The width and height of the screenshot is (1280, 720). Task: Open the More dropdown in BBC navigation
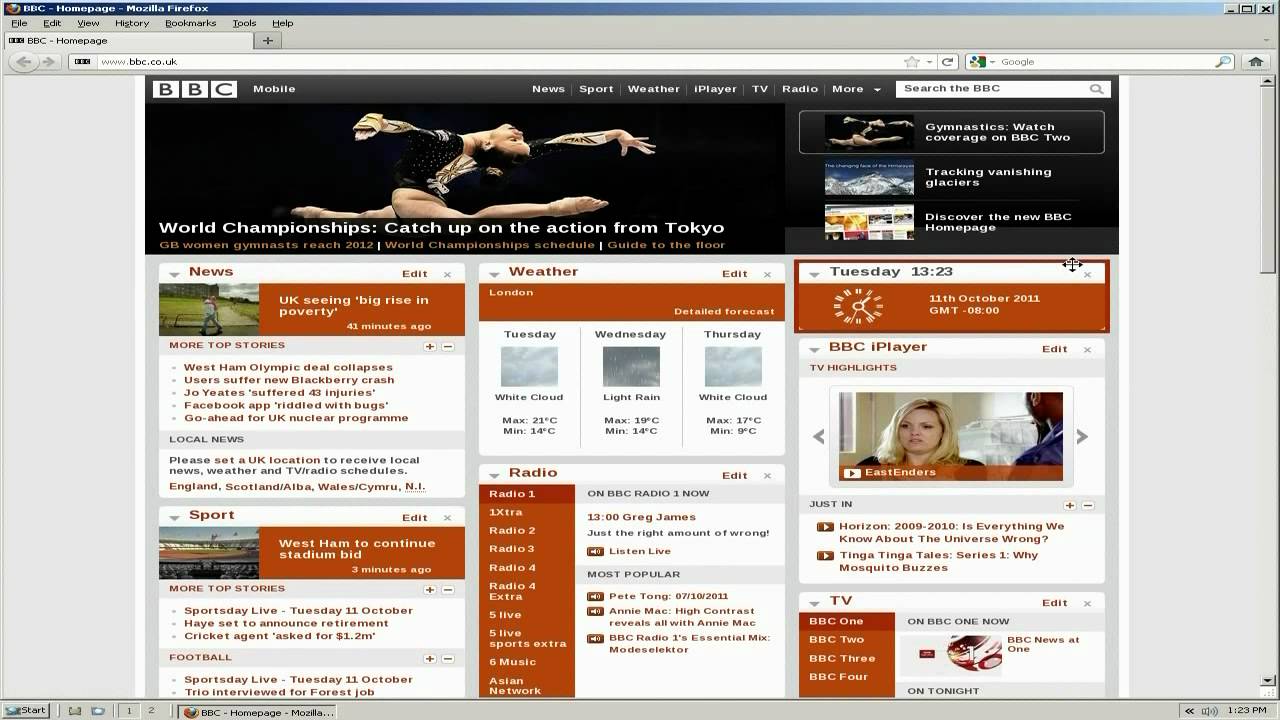point(856,89)
